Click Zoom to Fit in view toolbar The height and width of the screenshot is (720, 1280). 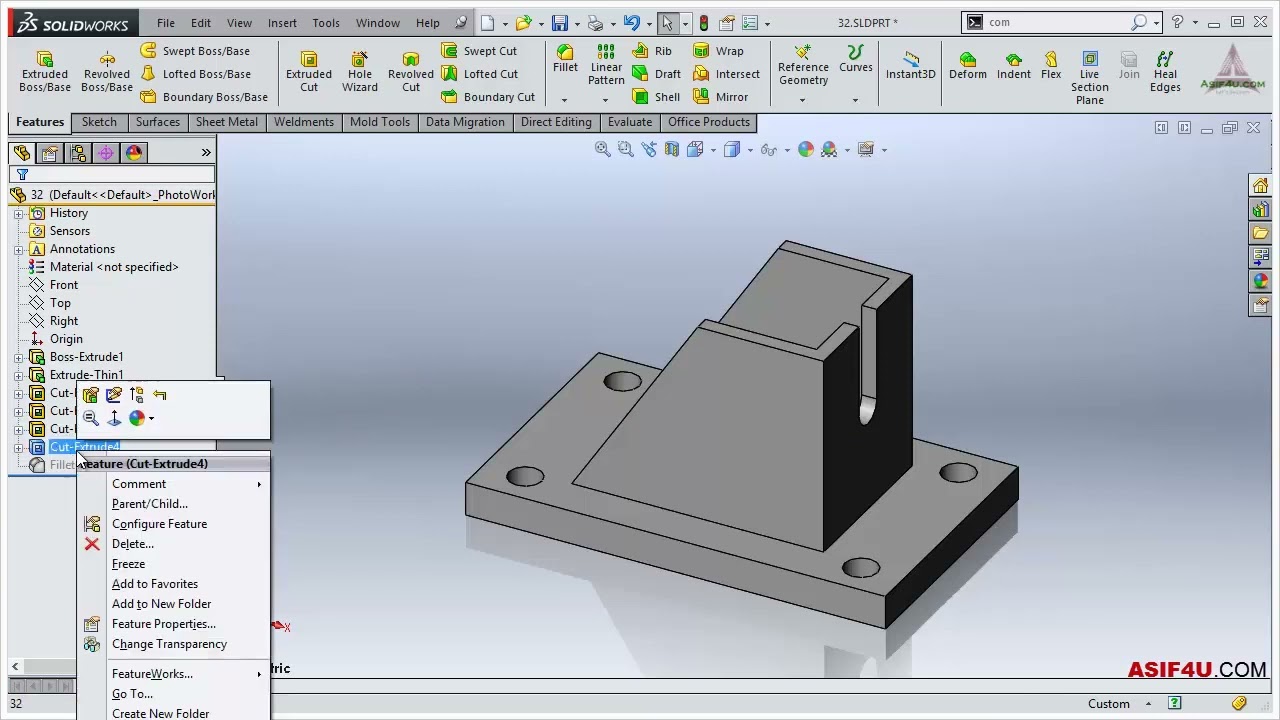pyautogui.click(x=603, y=149)
